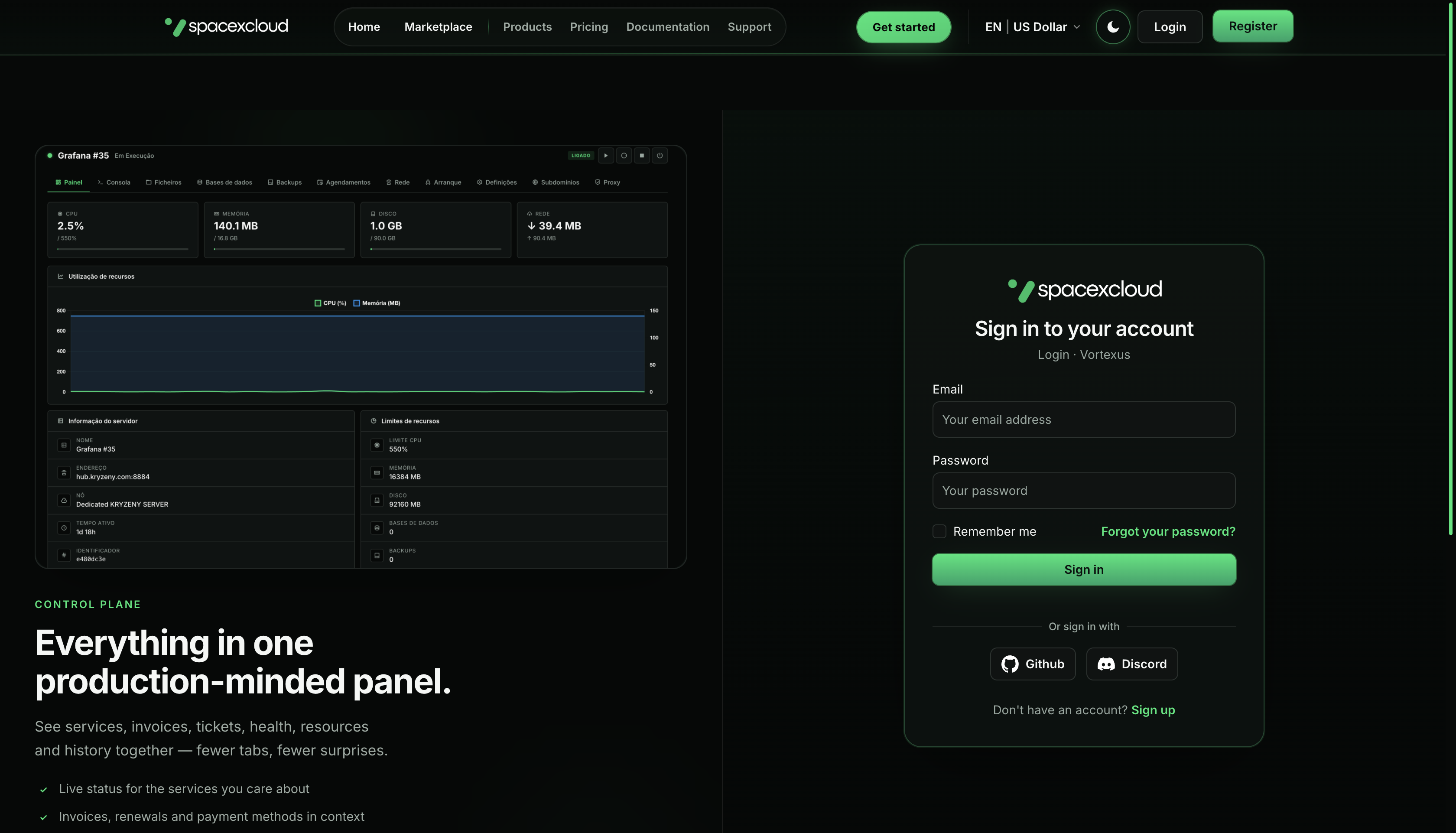This screenshot has width=1456, height=833.
Task: Check the Remember me checkbox
Action: click(939, 531)
